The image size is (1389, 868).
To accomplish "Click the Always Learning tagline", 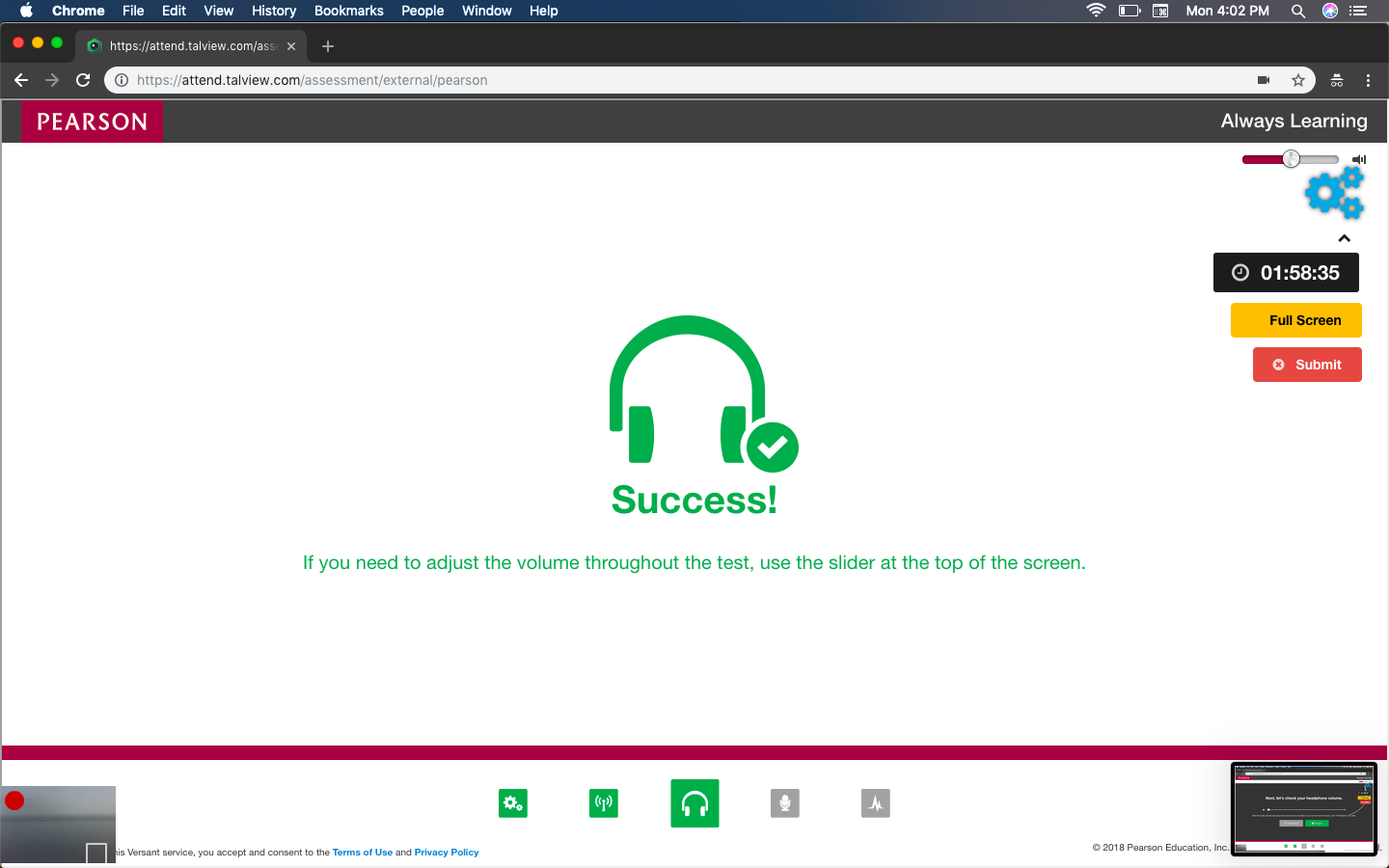I will (1294, 121).
